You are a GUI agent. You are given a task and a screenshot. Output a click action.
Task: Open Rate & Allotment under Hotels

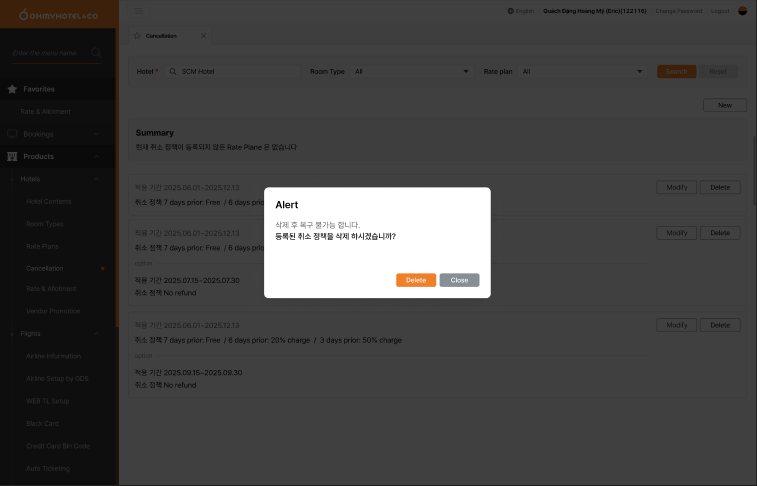point(51,289)
